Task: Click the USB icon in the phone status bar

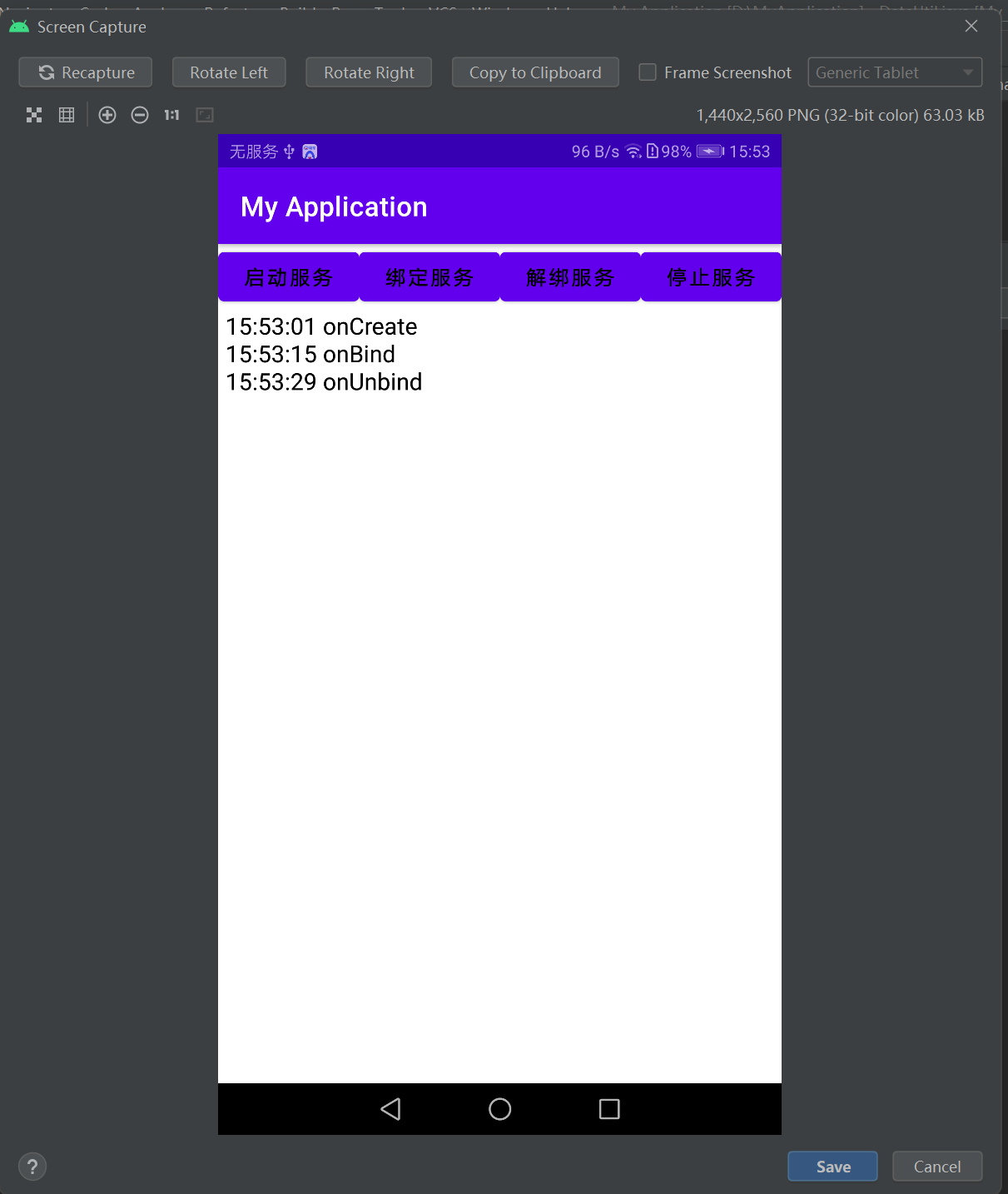Action: pos(289,152)
